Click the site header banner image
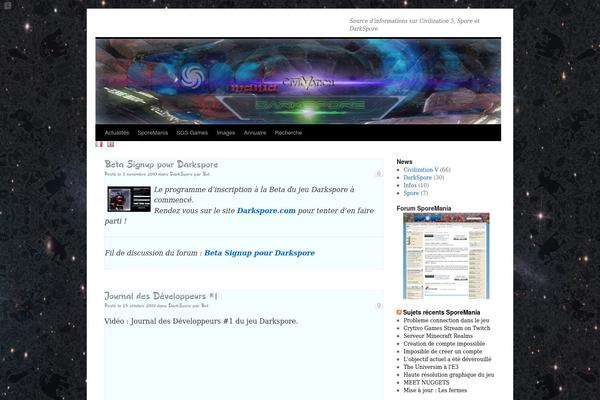Screen dimensions: 600x400 click(298, 81)
